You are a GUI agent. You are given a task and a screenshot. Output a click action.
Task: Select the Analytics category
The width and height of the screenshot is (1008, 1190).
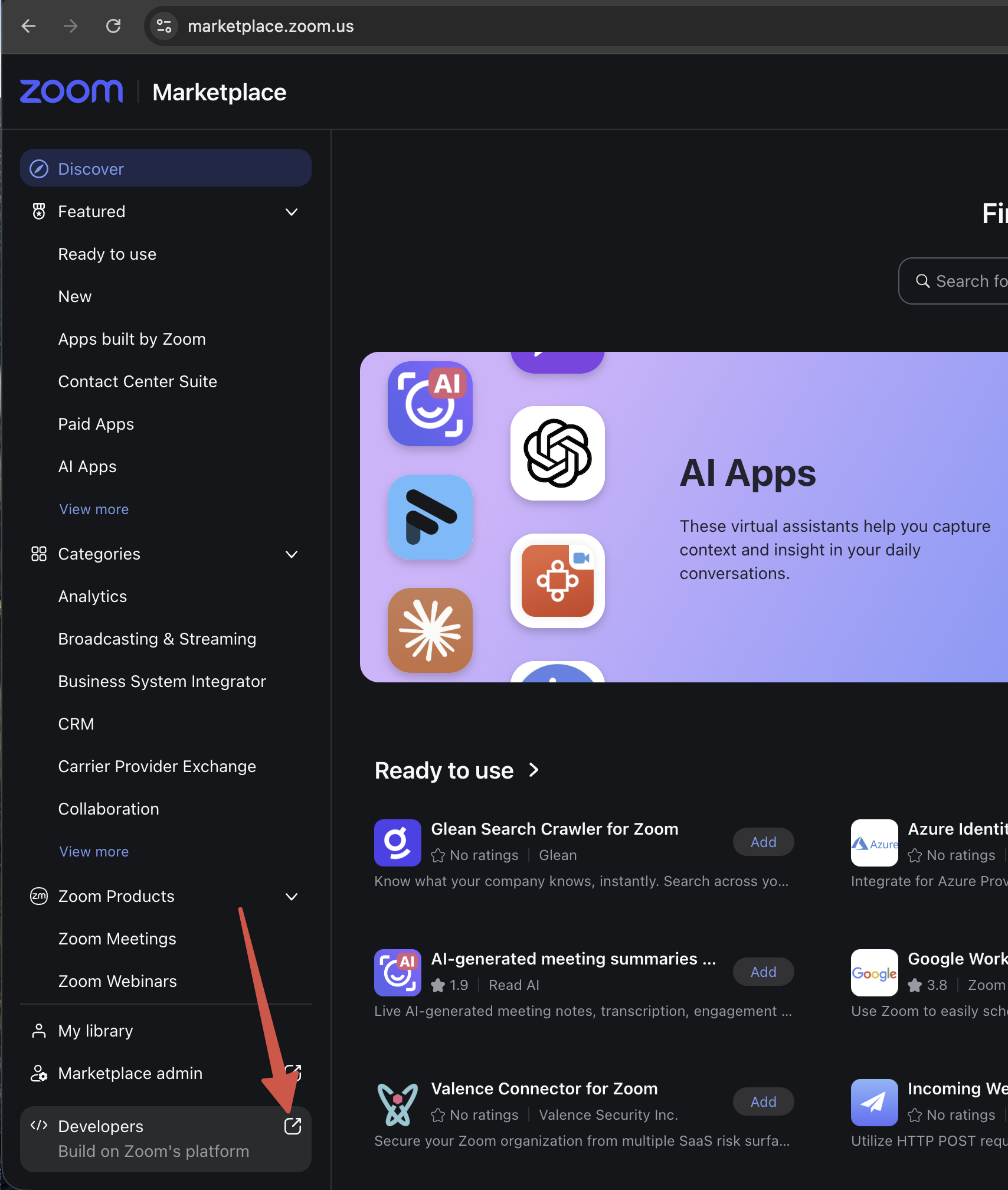click(x=93, y=597)
